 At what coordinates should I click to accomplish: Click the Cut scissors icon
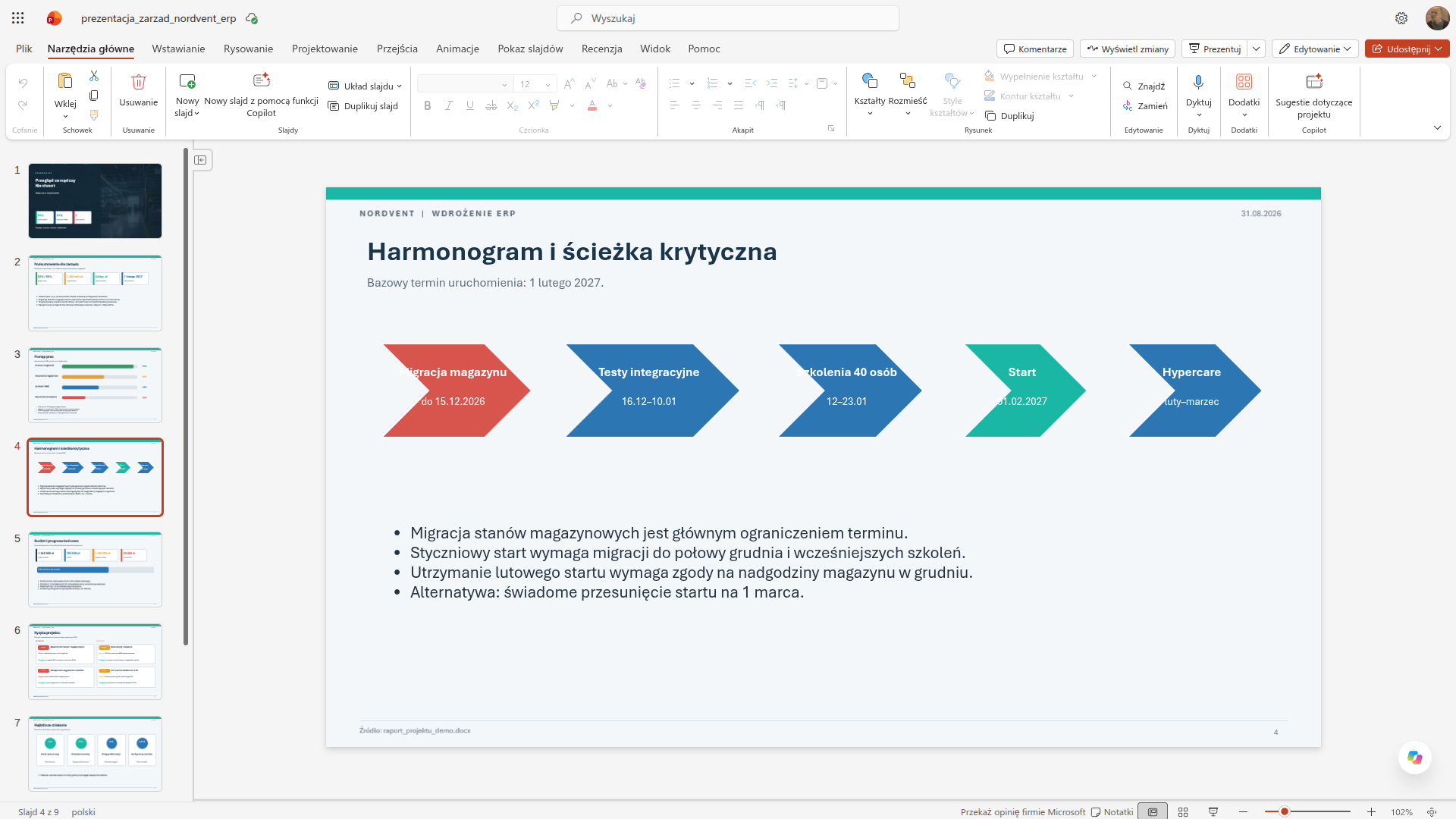pyautogui.click(x=94, y=76)
